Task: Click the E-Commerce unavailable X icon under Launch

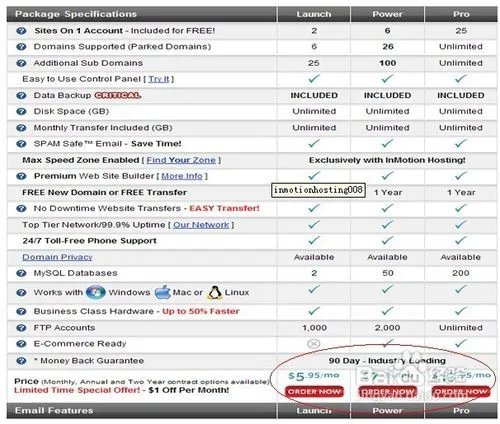Action: (x=314, y=344)
